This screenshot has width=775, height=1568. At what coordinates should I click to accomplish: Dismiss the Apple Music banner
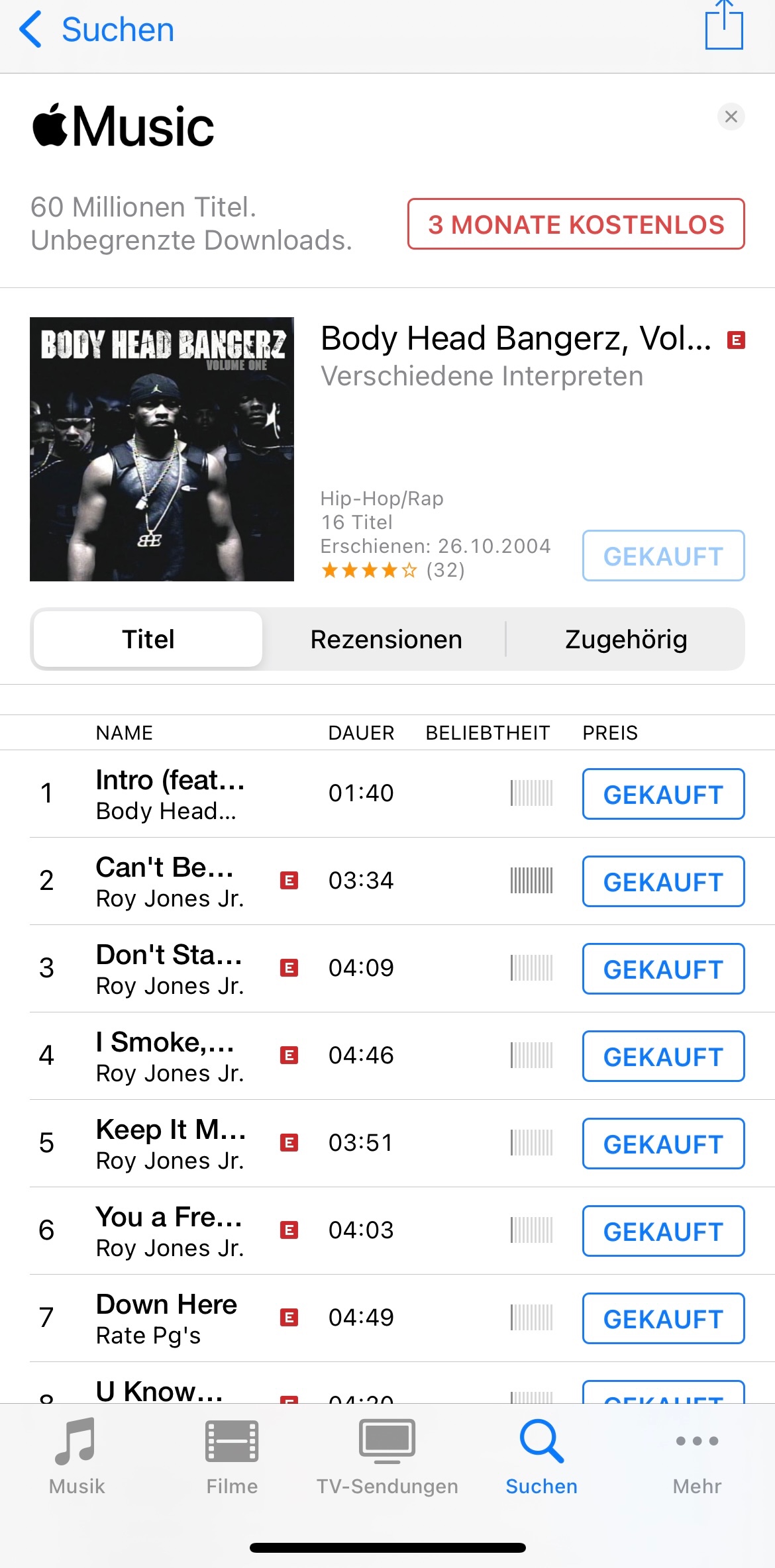tap(731, 117)
